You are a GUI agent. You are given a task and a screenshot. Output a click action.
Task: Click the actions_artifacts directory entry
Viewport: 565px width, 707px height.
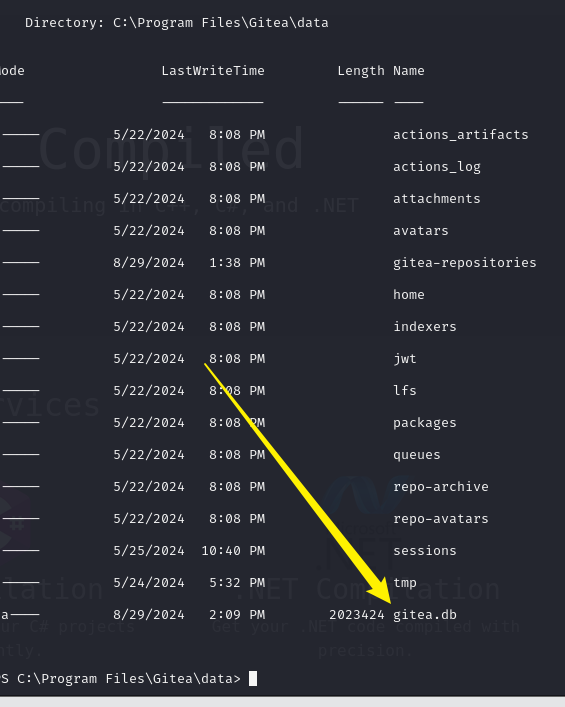pos(460,135)
